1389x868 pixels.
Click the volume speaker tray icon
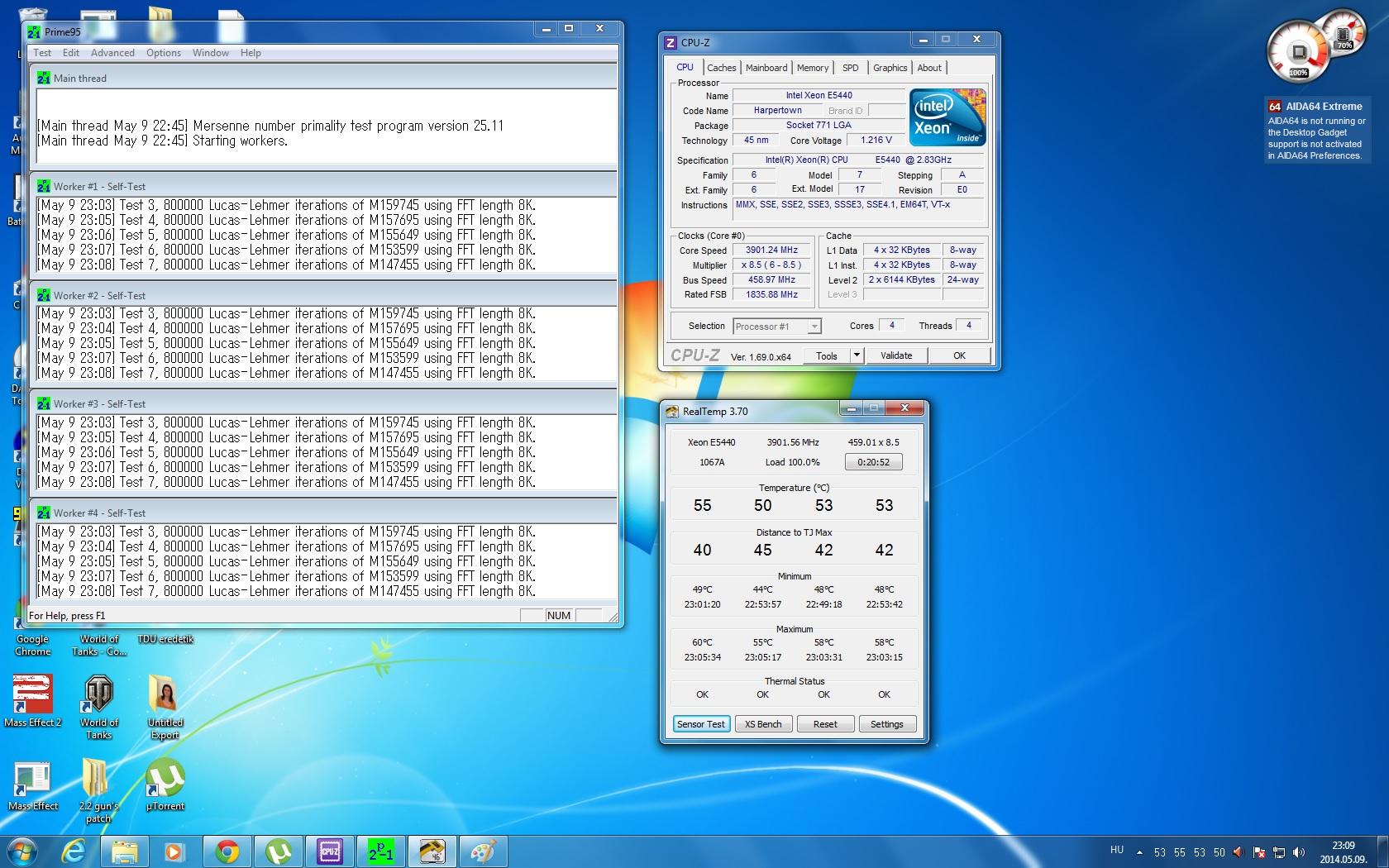1299,852
